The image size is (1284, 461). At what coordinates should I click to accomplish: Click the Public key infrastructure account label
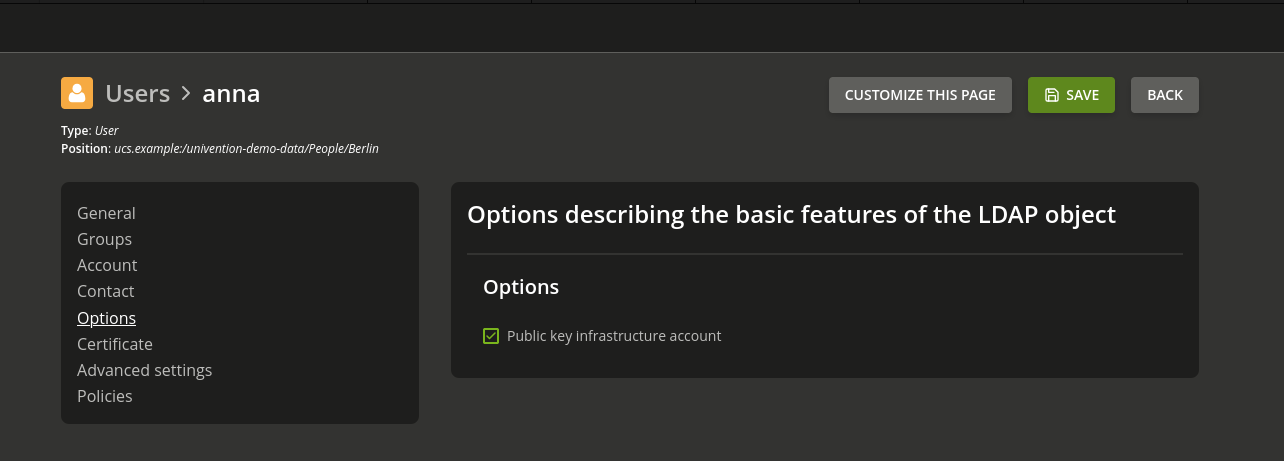(614, 336)
